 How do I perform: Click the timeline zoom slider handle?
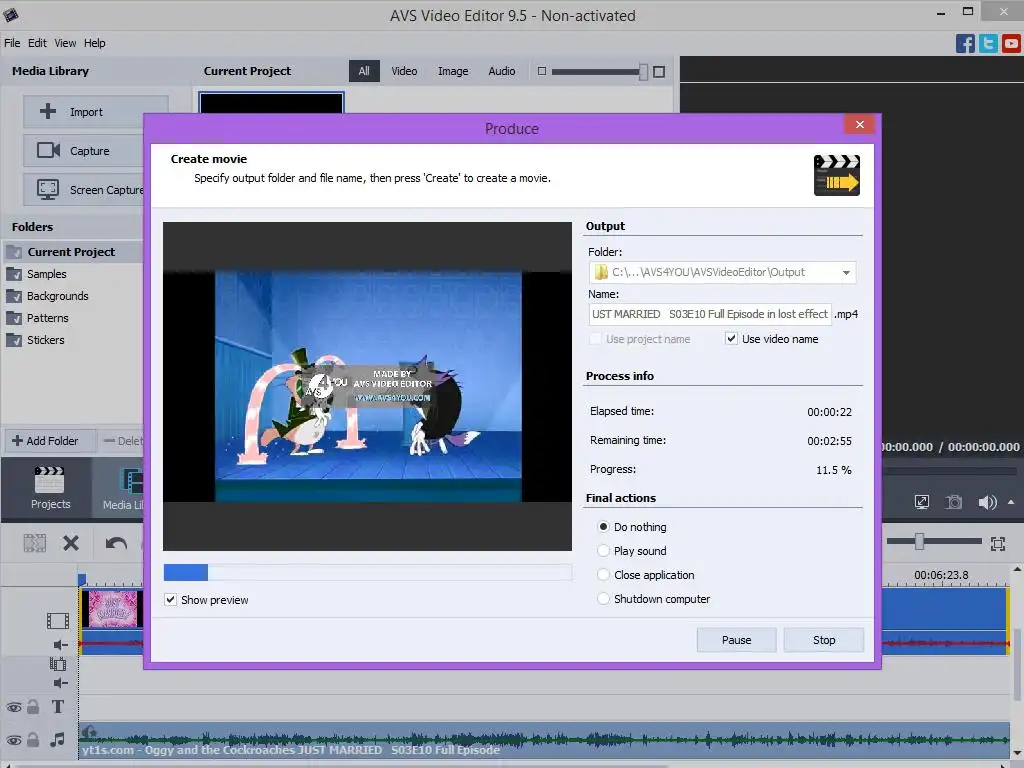pos(919,541)
